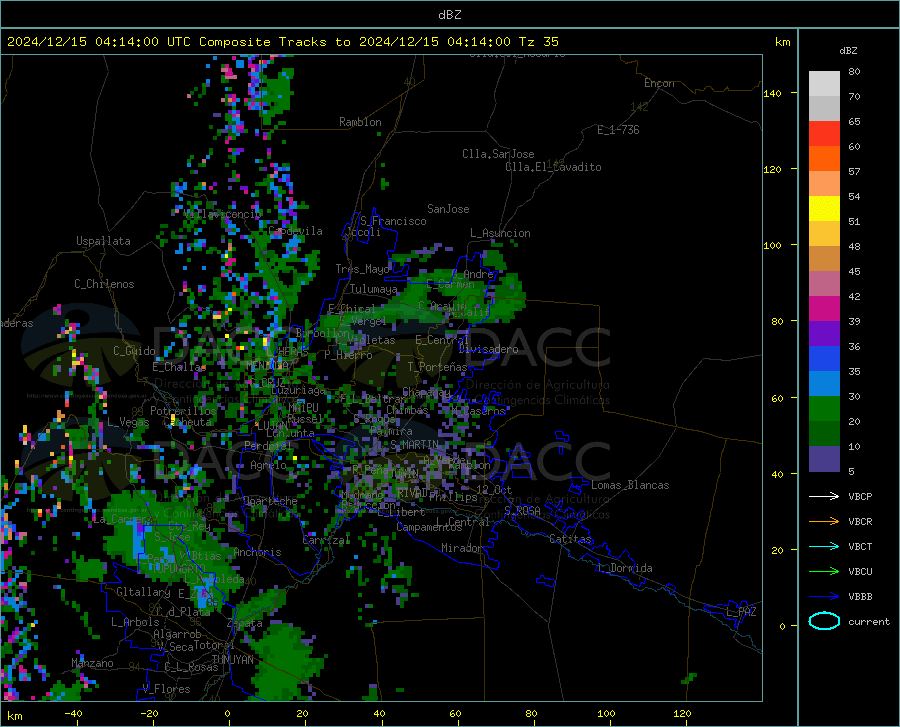Screen dimensions: 900x727
Task: Click the 'Tulumaya' map label
Action: (373, 289)
